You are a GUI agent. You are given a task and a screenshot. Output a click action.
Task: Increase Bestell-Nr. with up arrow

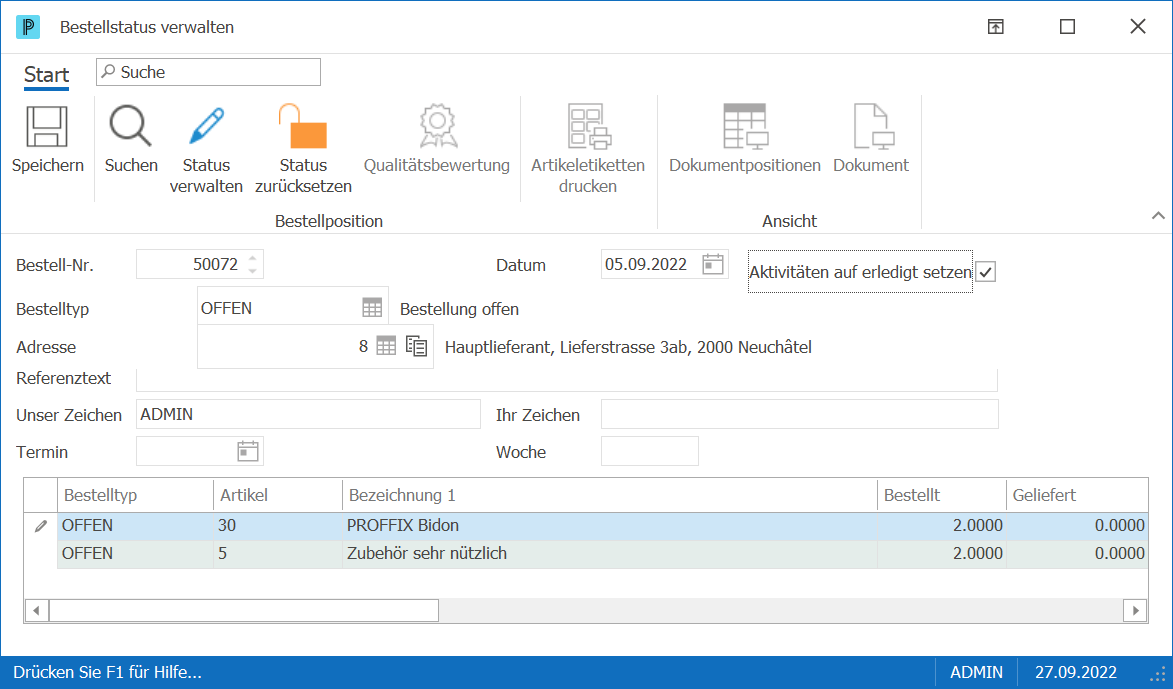click(253, 258)
